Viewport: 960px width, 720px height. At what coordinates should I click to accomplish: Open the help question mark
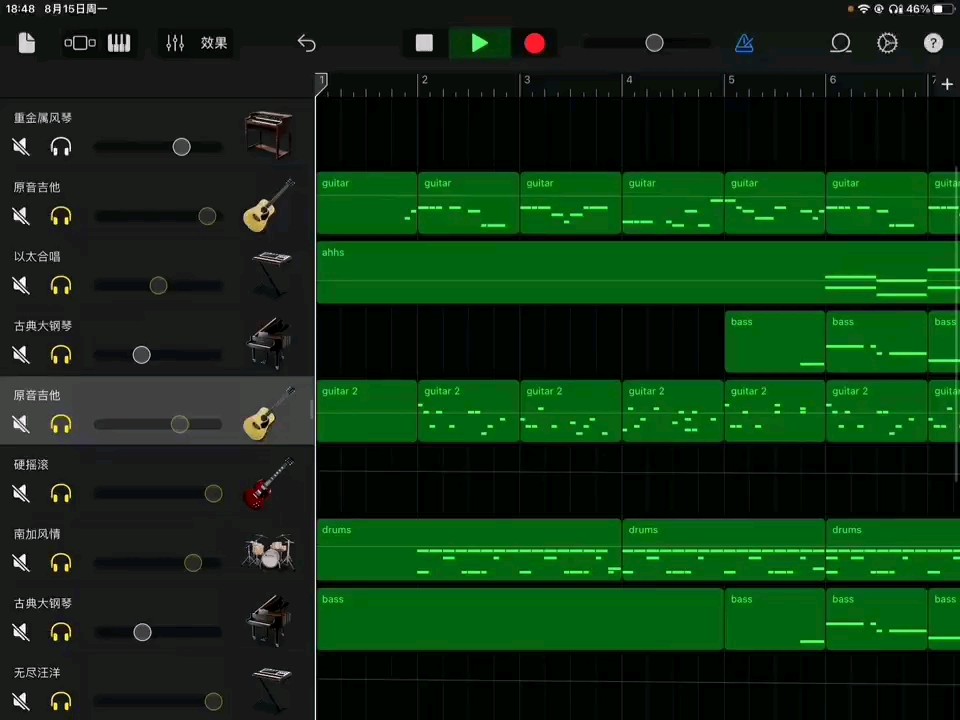pyautogui.click(x=933, y=43)
